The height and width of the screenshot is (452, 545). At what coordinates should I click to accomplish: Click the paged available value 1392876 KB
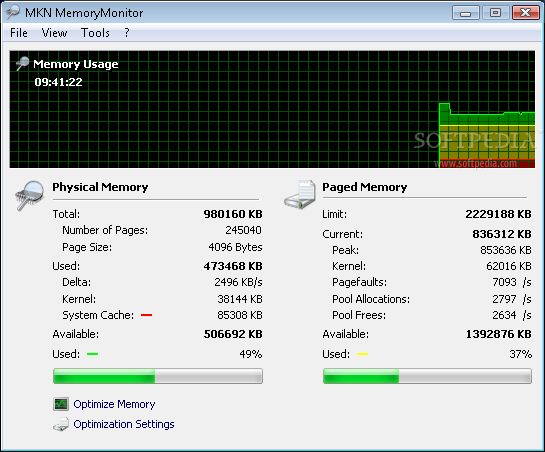coord(498,334)
